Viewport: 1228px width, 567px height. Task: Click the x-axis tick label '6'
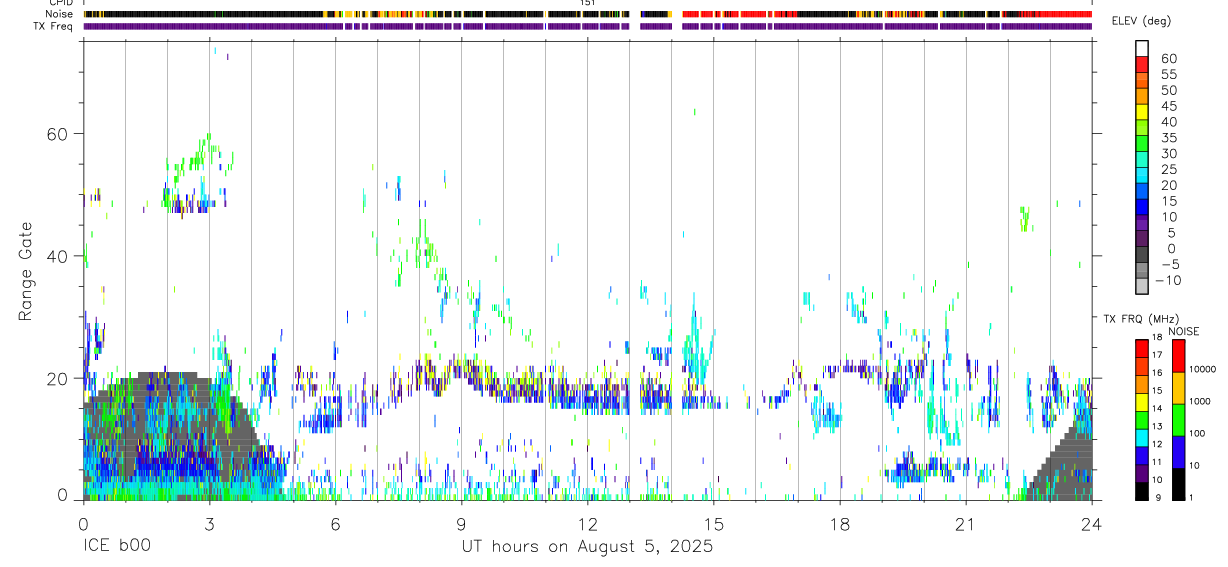click(x=335, y=523)
